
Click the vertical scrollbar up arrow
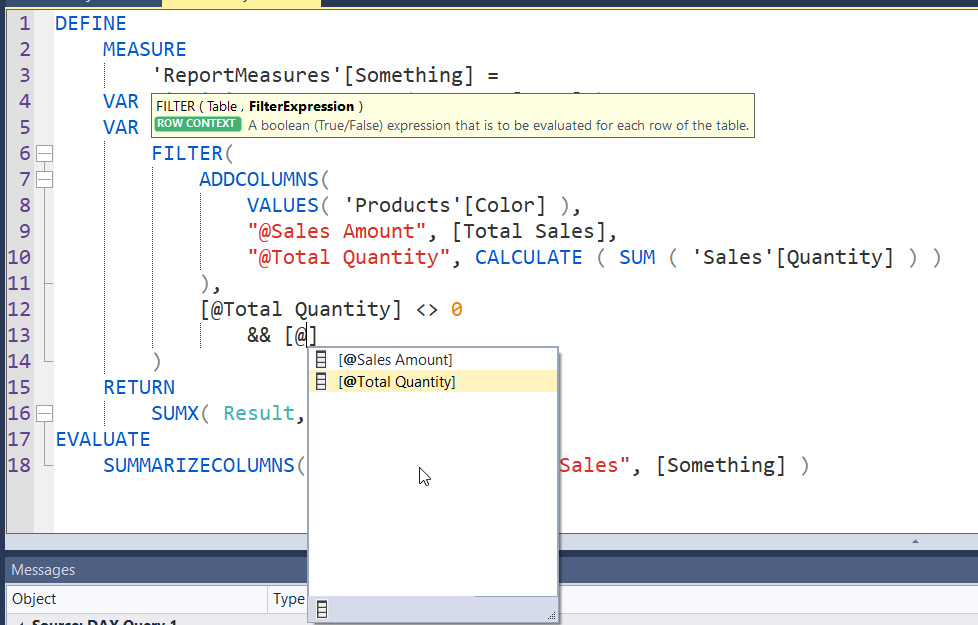916,543
